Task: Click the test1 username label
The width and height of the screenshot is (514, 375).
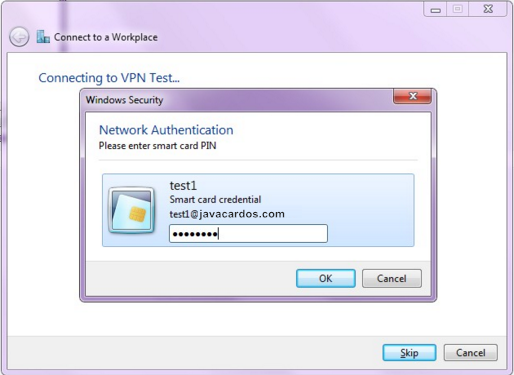Action: click(183, 186)
